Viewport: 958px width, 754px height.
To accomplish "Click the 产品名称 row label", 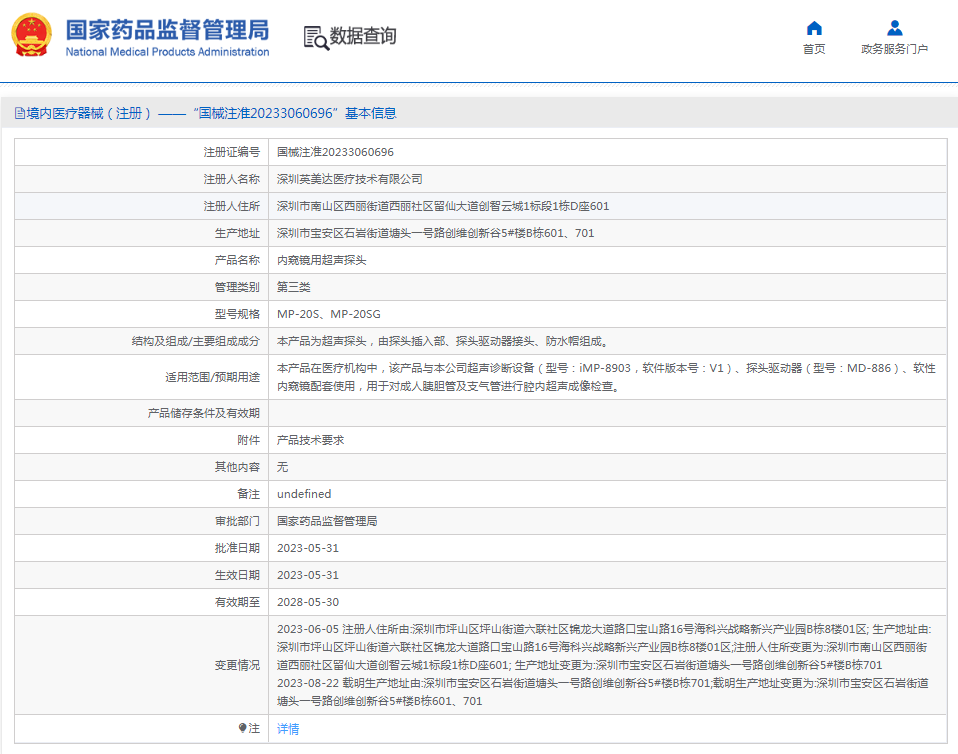I will (237, 260).
